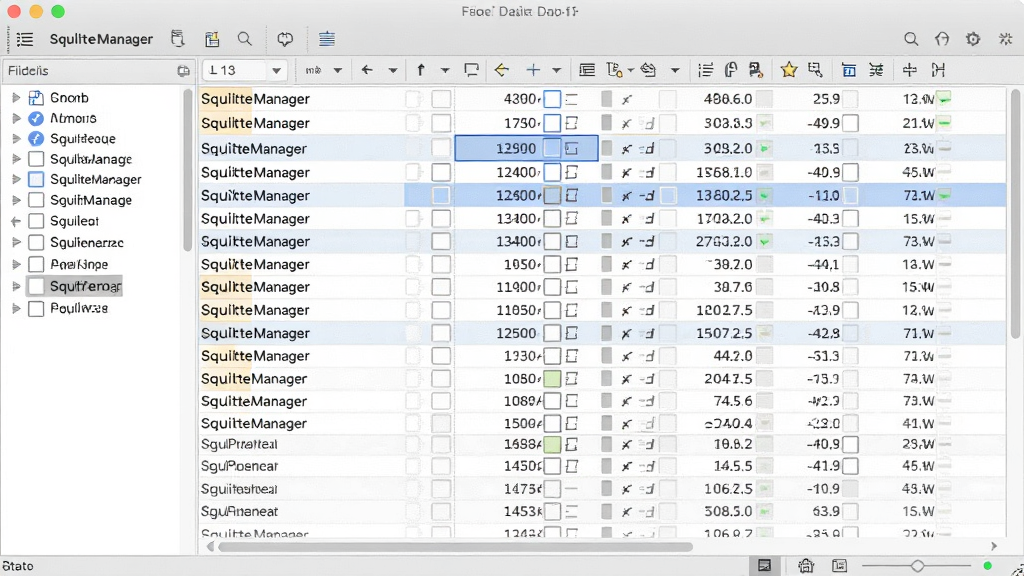Toggle the Squiltarlanage tree checkbox
The height and width of the screenshot is (576, 1024).
[x=37, y=159]
